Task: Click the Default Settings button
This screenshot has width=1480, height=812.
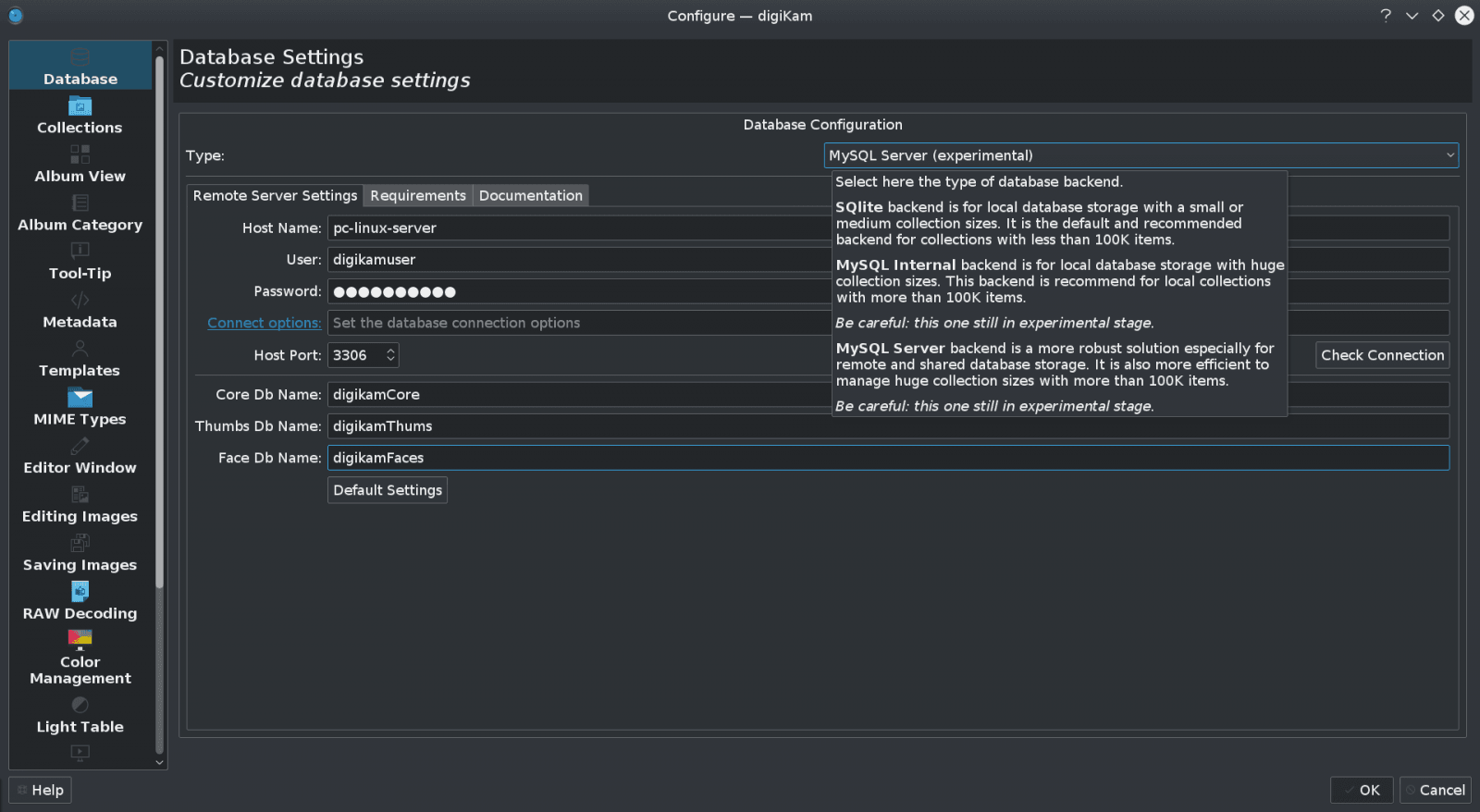Action: [388, 490]
